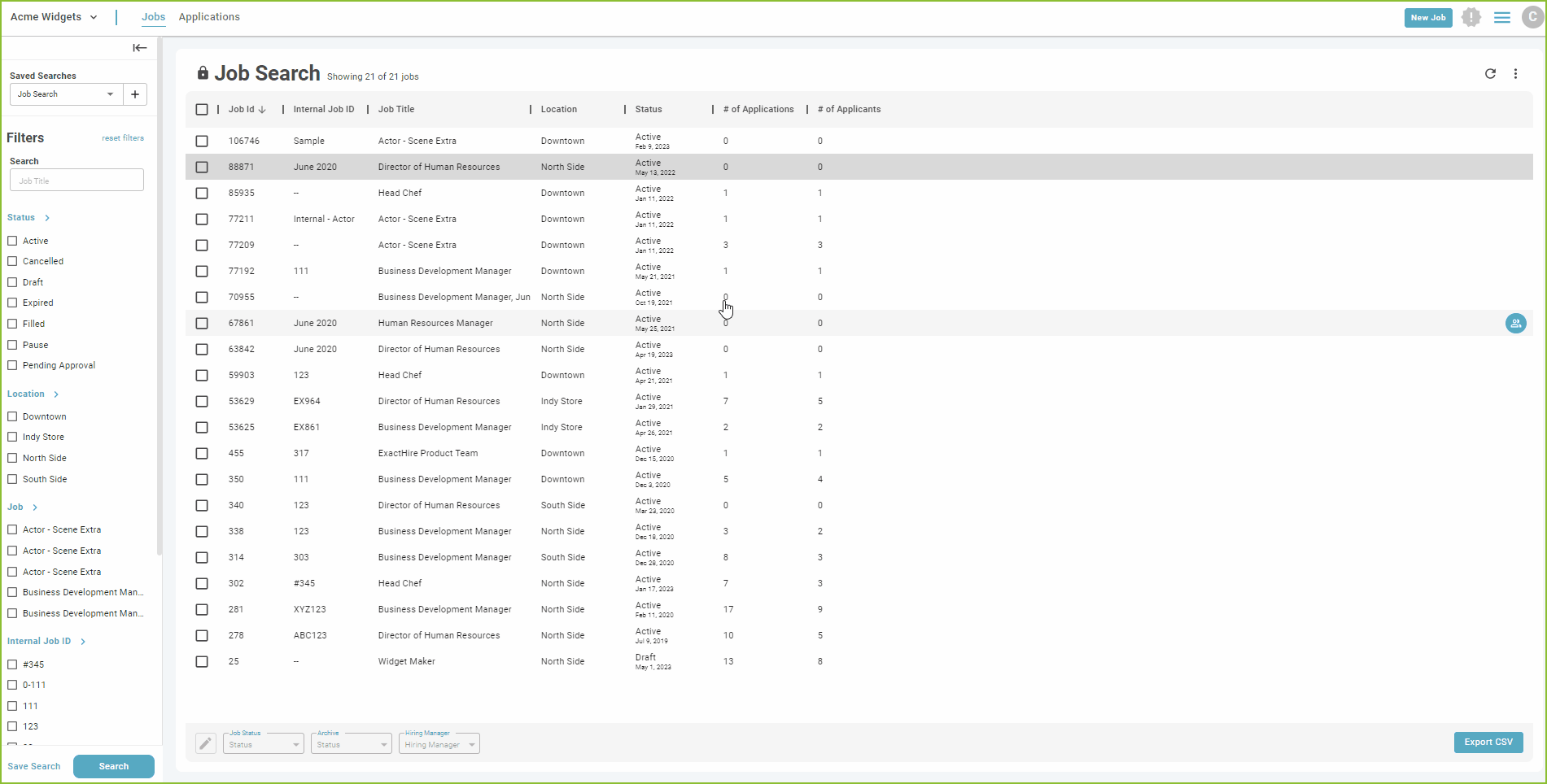Collapse the filters sidebar
The image size is (1547, 784).
pos(139,48)
